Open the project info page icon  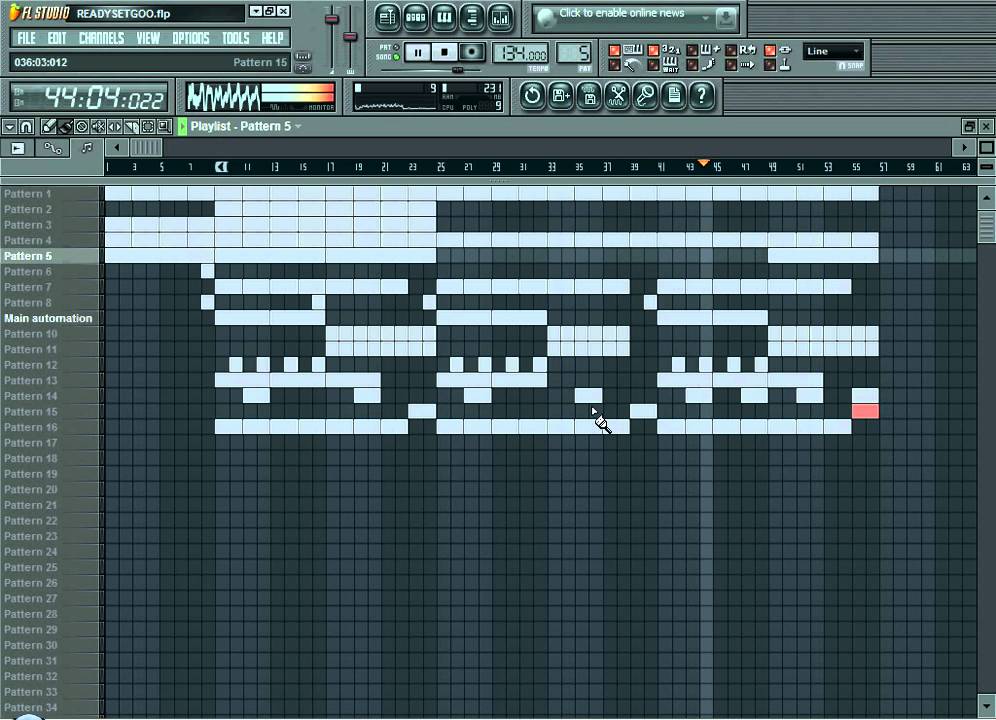(674, 96)
